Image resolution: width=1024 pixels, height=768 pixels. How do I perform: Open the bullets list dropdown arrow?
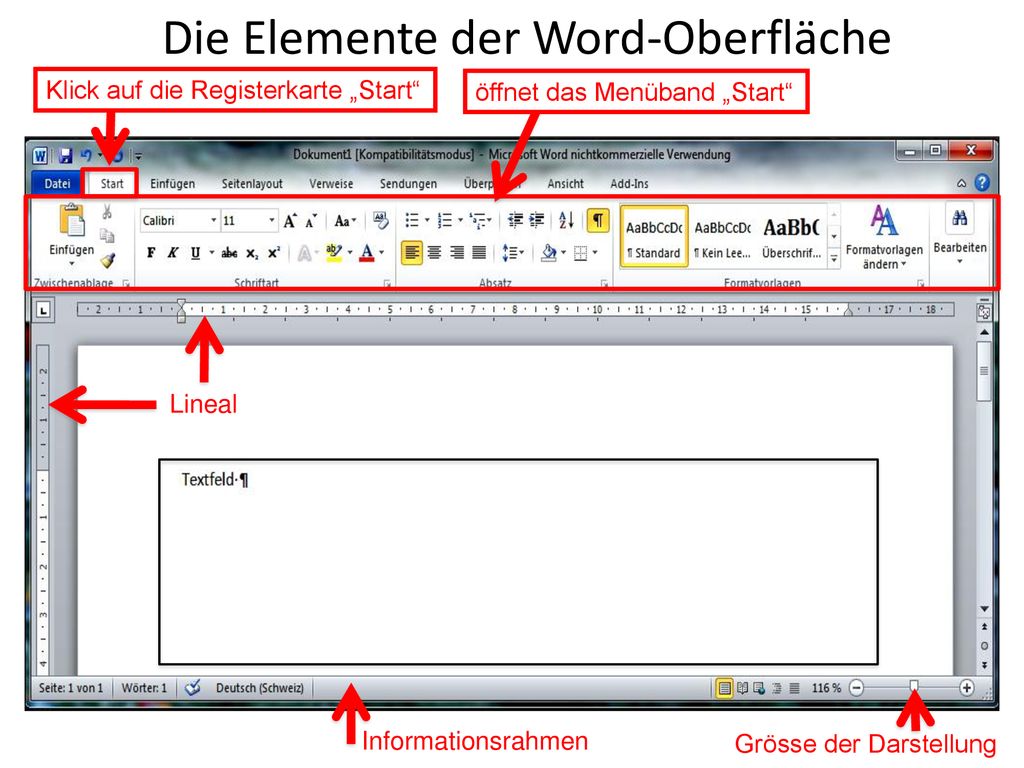click(x=427, y=221)
